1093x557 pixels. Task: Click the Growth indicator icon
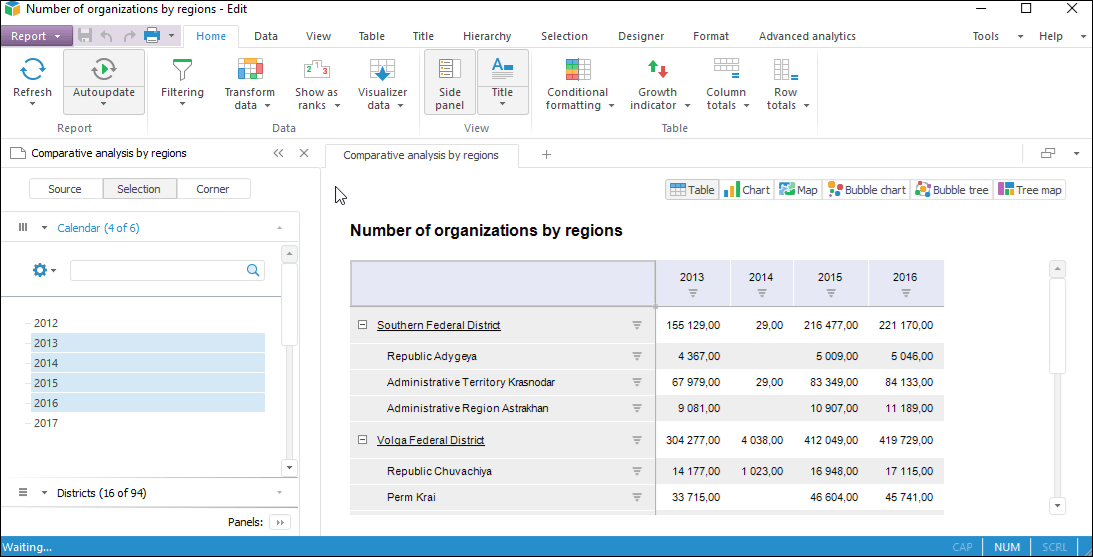657,70
